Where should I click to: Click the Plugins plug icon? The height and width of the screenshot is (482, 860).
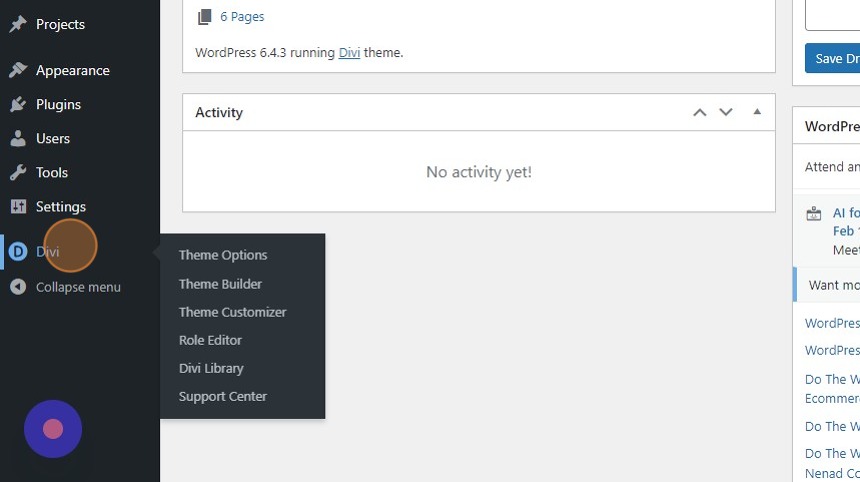tap(17, 105)
